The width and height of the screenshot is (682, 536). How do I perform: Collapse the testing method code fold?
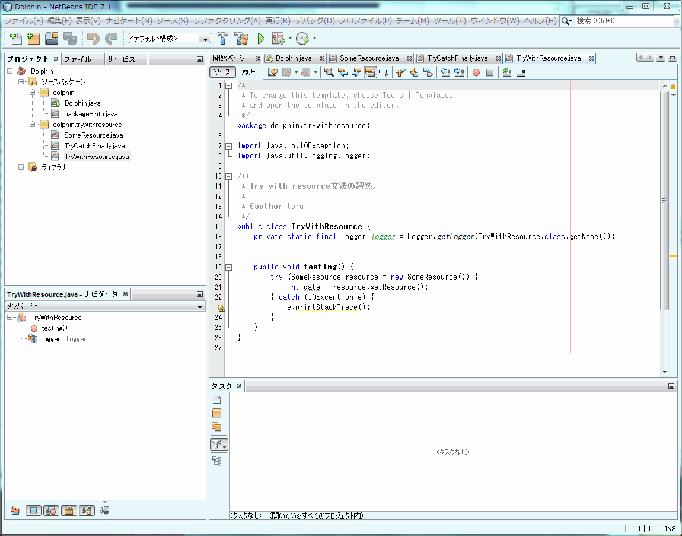229,267
